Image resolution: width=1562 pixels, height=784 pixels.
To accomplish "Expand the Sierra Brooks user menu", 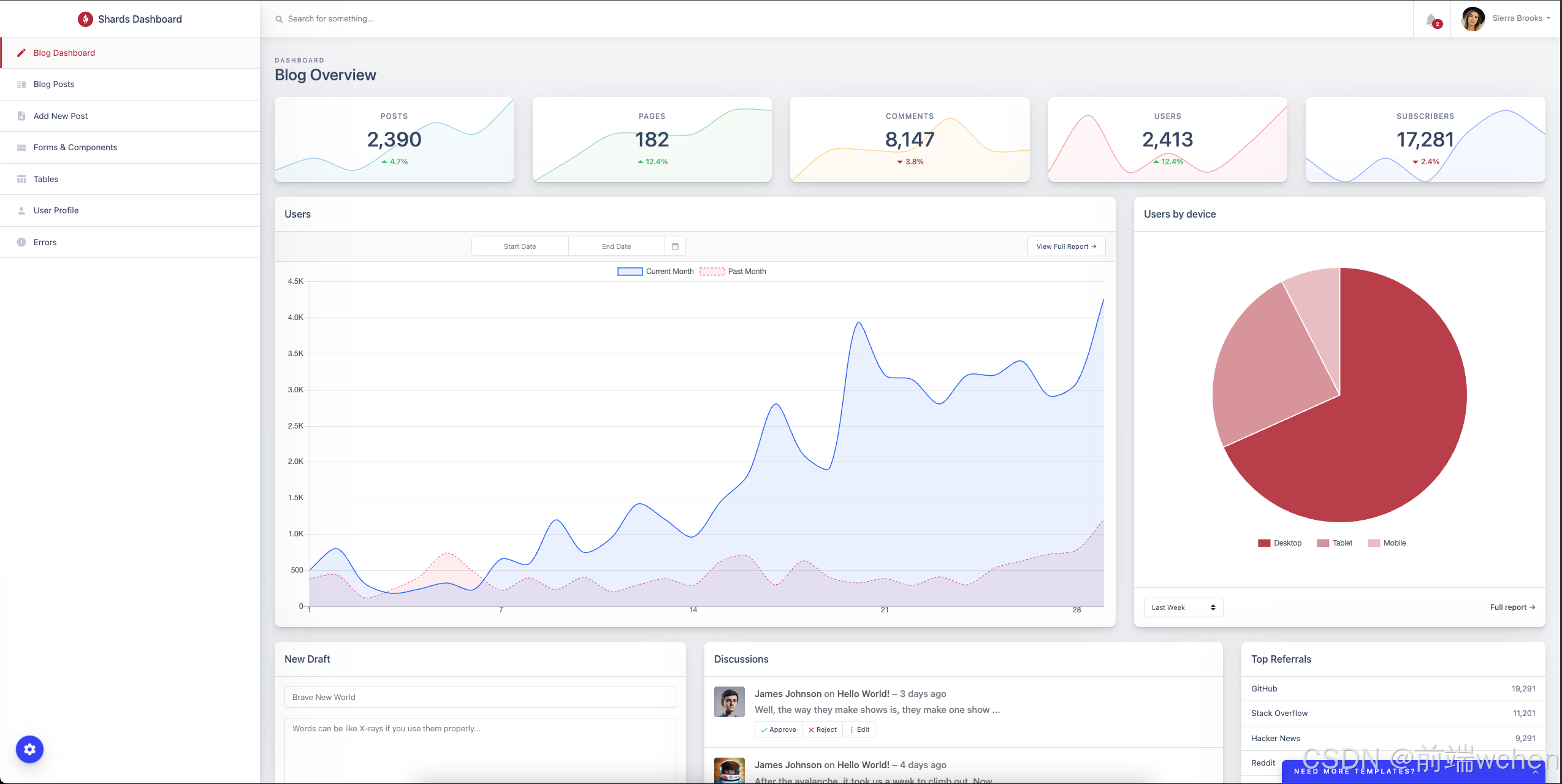I will (x=1520, y=18).
